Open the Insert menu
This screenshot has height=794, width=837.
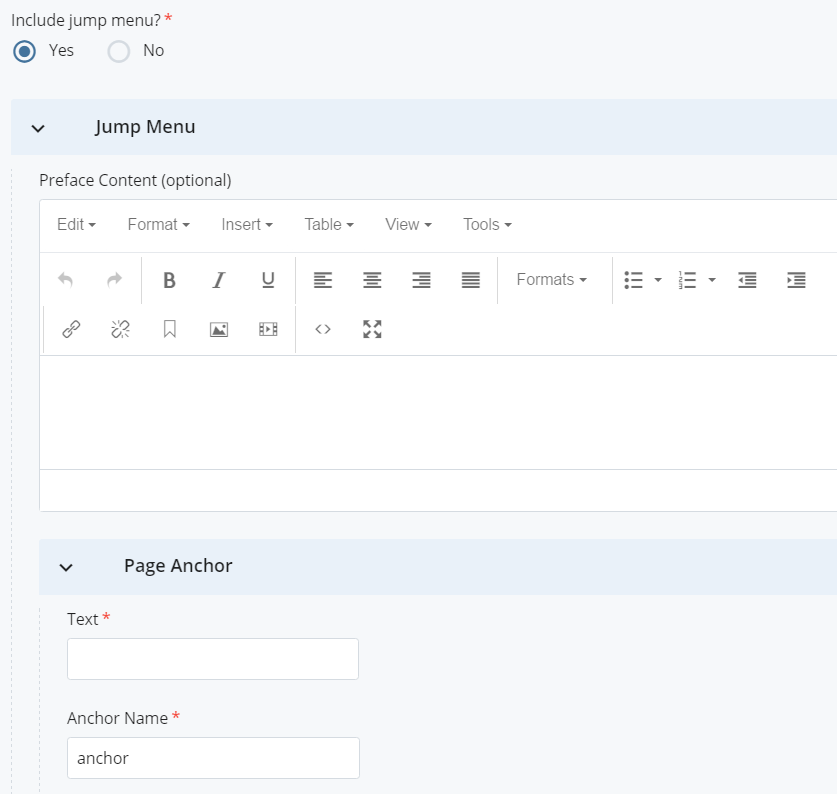pos(246,225)
